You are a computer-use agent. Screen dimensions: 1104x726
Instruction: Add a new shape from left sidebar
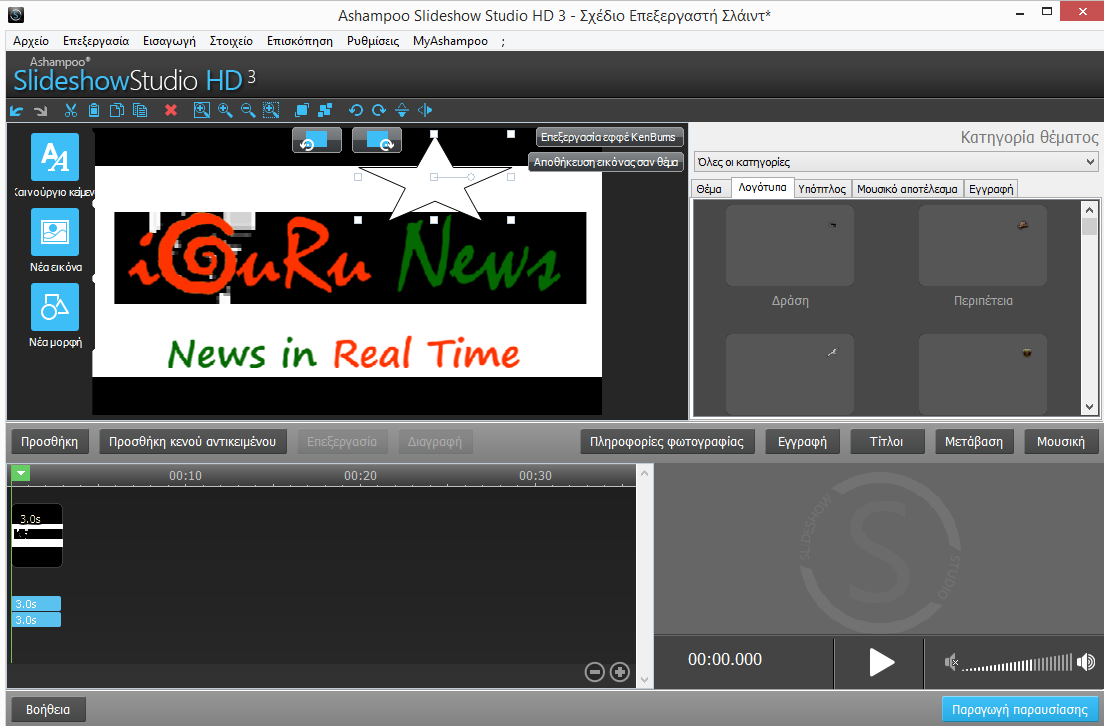pos(55,307)
